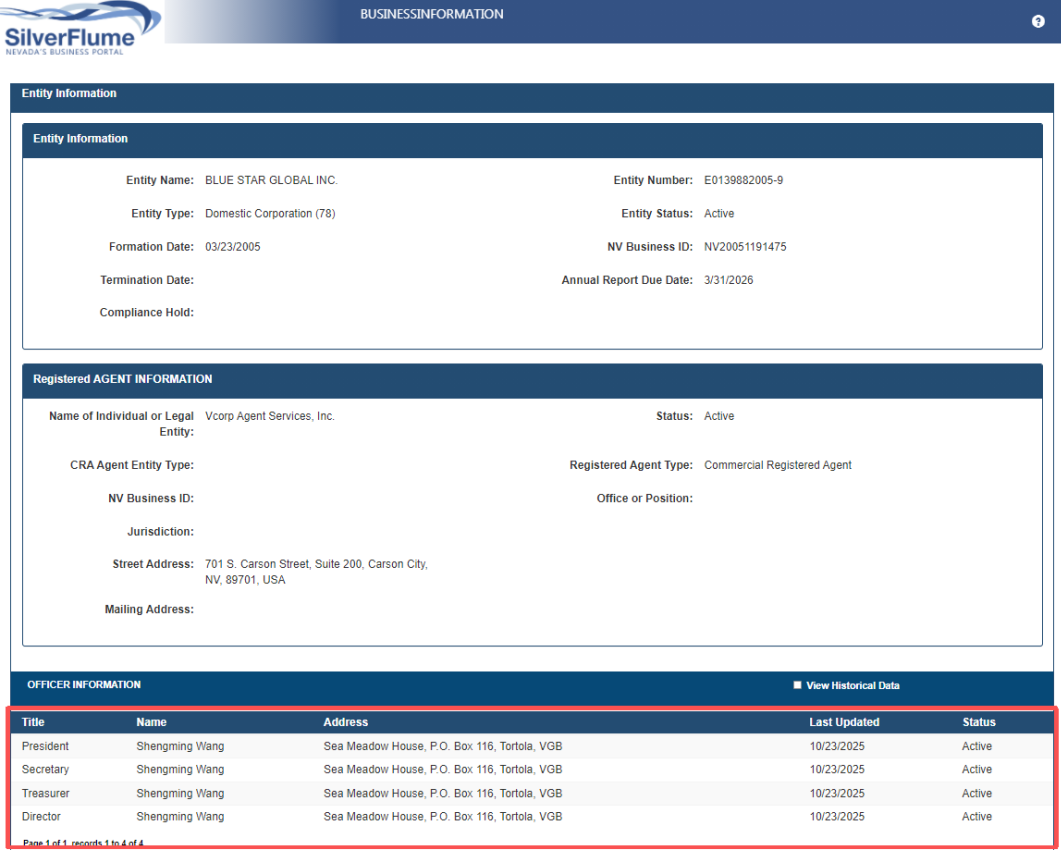Click registered agent name Vcorp Agent Services, Inc.
Viewport: 1061px width, 850px height.
pos(269,416)
